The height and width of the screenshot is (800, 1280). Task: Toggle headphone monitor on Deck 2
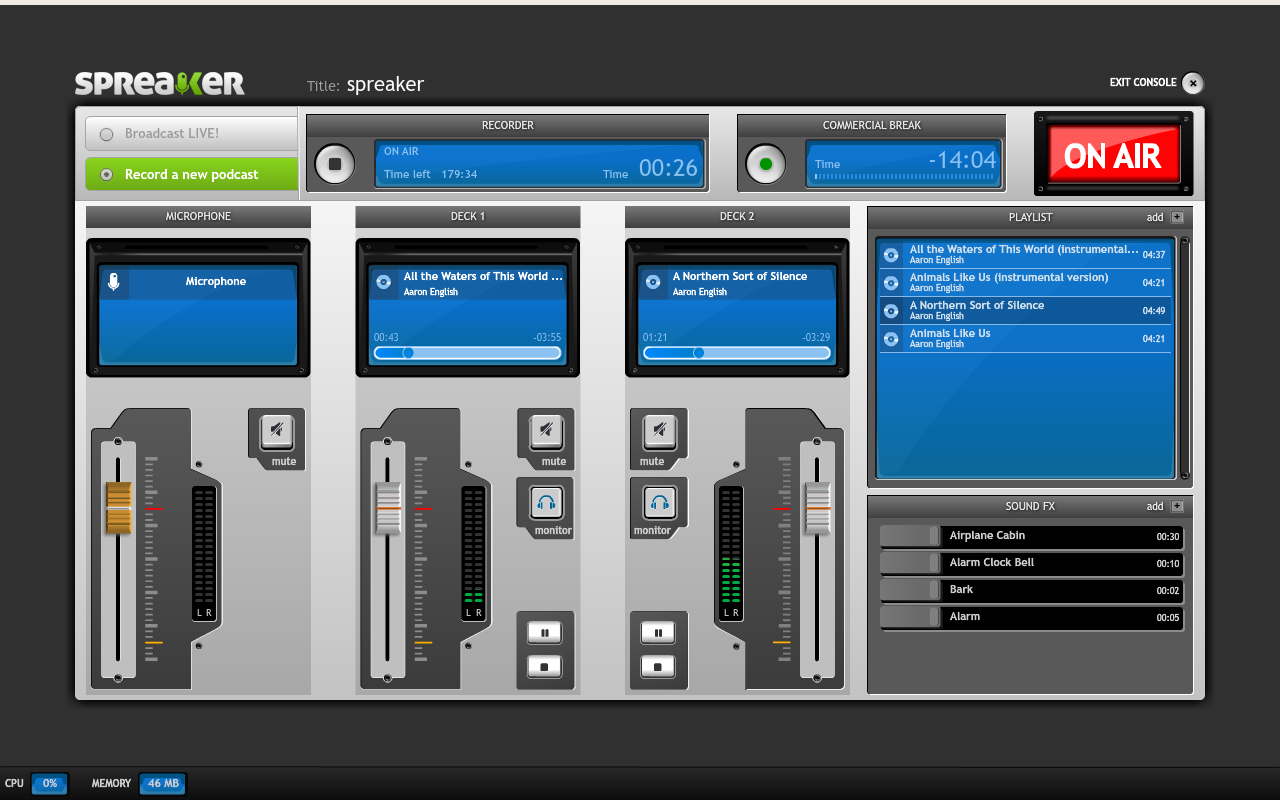tap(658, 501)
